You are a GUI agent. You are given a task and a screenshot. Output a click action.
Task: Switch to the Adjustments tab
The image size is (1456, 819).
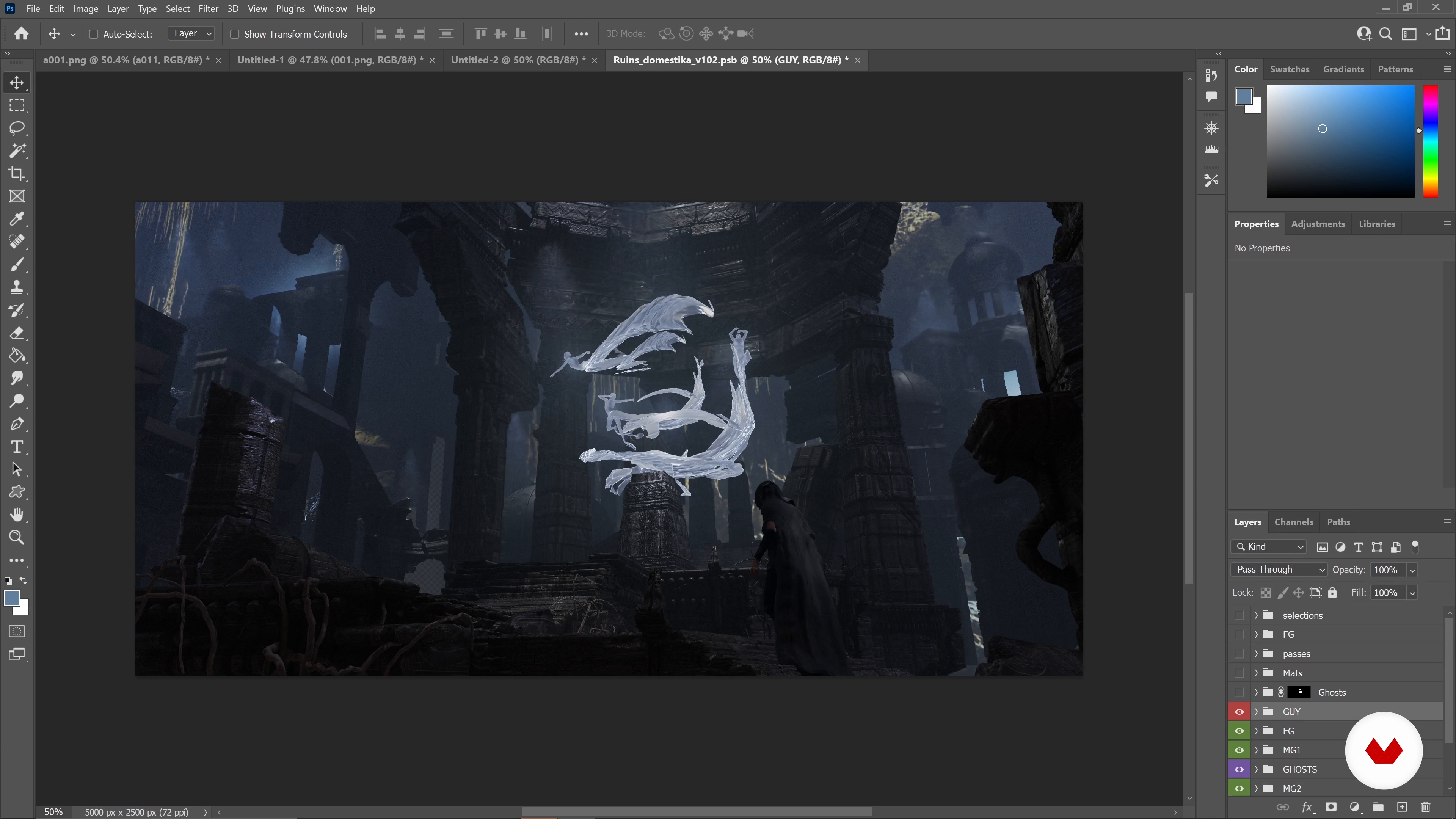(x=1318, y=224)
